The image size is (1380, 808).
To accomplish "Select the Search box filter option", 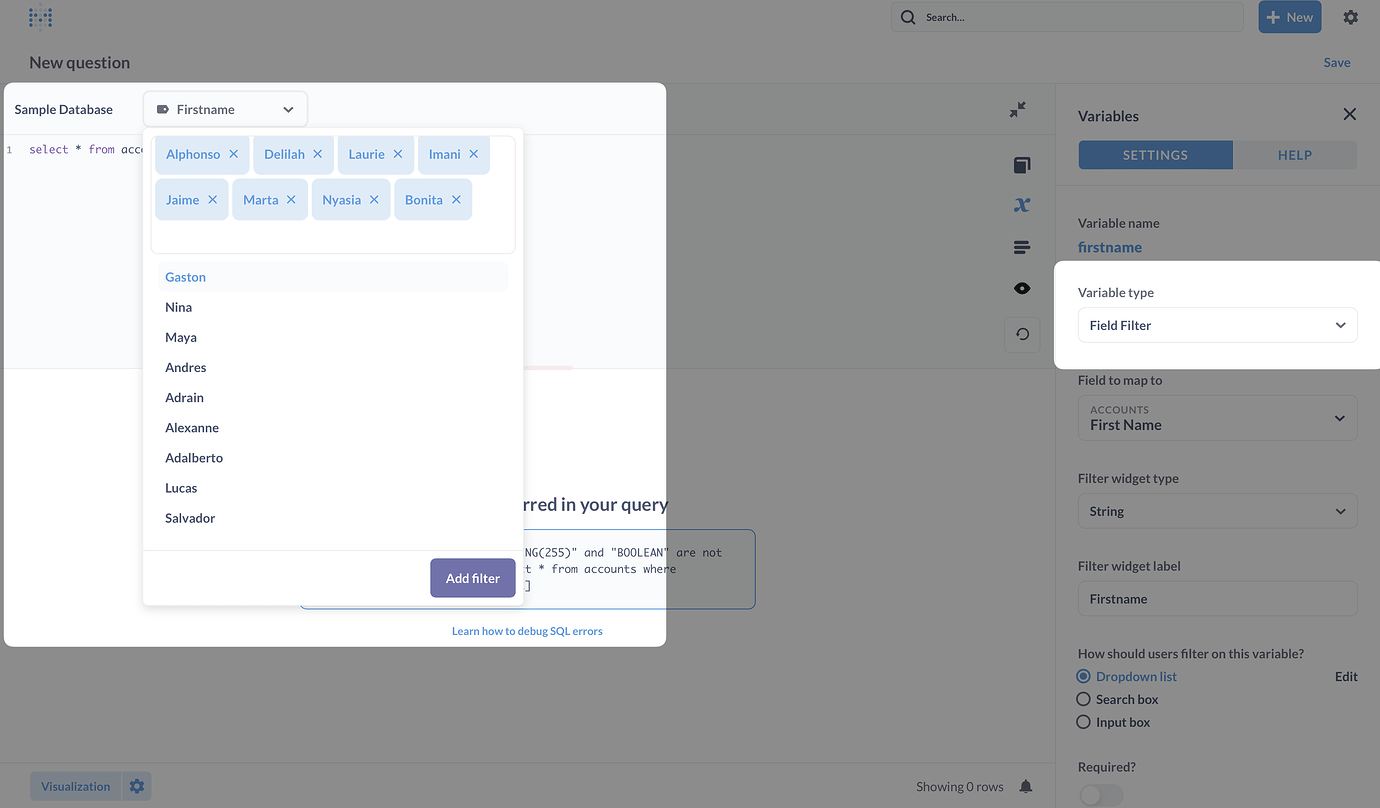I will pyautogui.click(x=1083, y=699).
